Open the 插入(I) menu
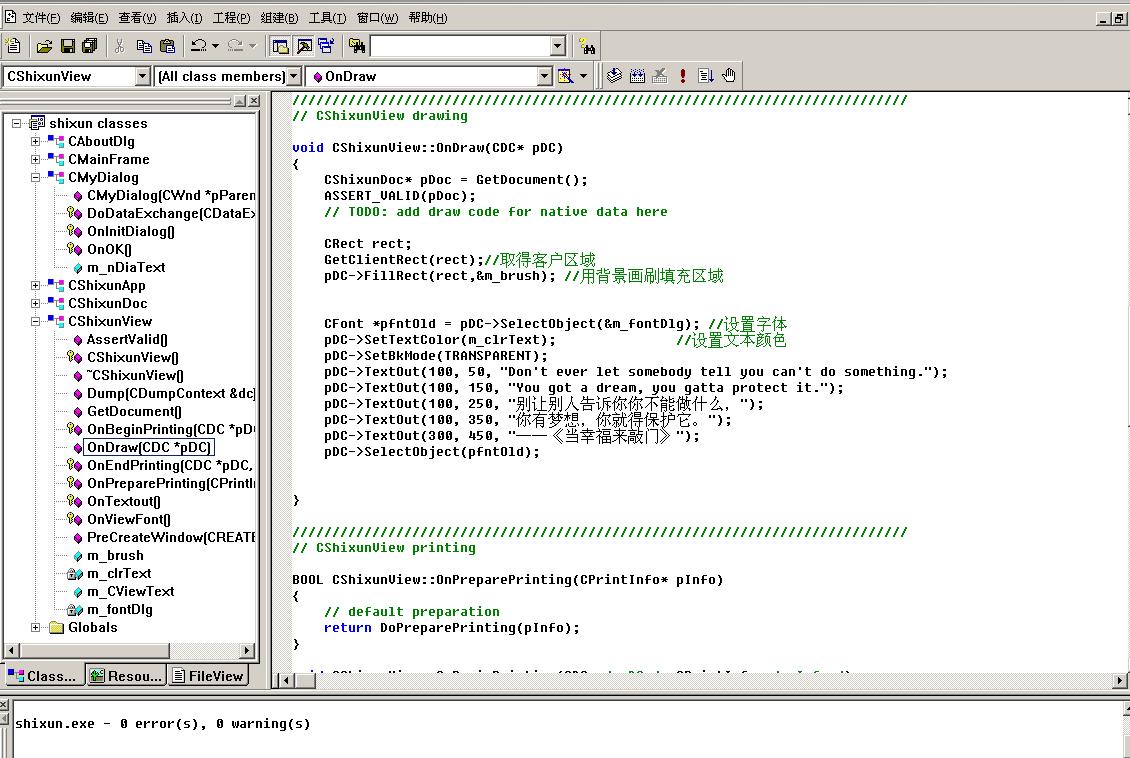Screen dimensions: 1130x758 point(184,18)
